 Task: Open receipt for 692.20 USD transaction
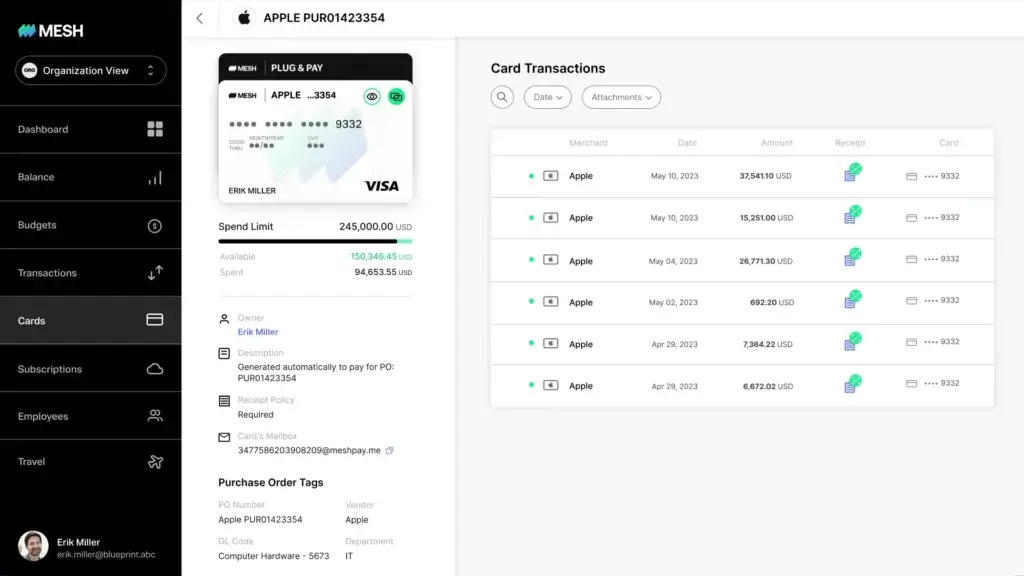[x=852, y=299]
